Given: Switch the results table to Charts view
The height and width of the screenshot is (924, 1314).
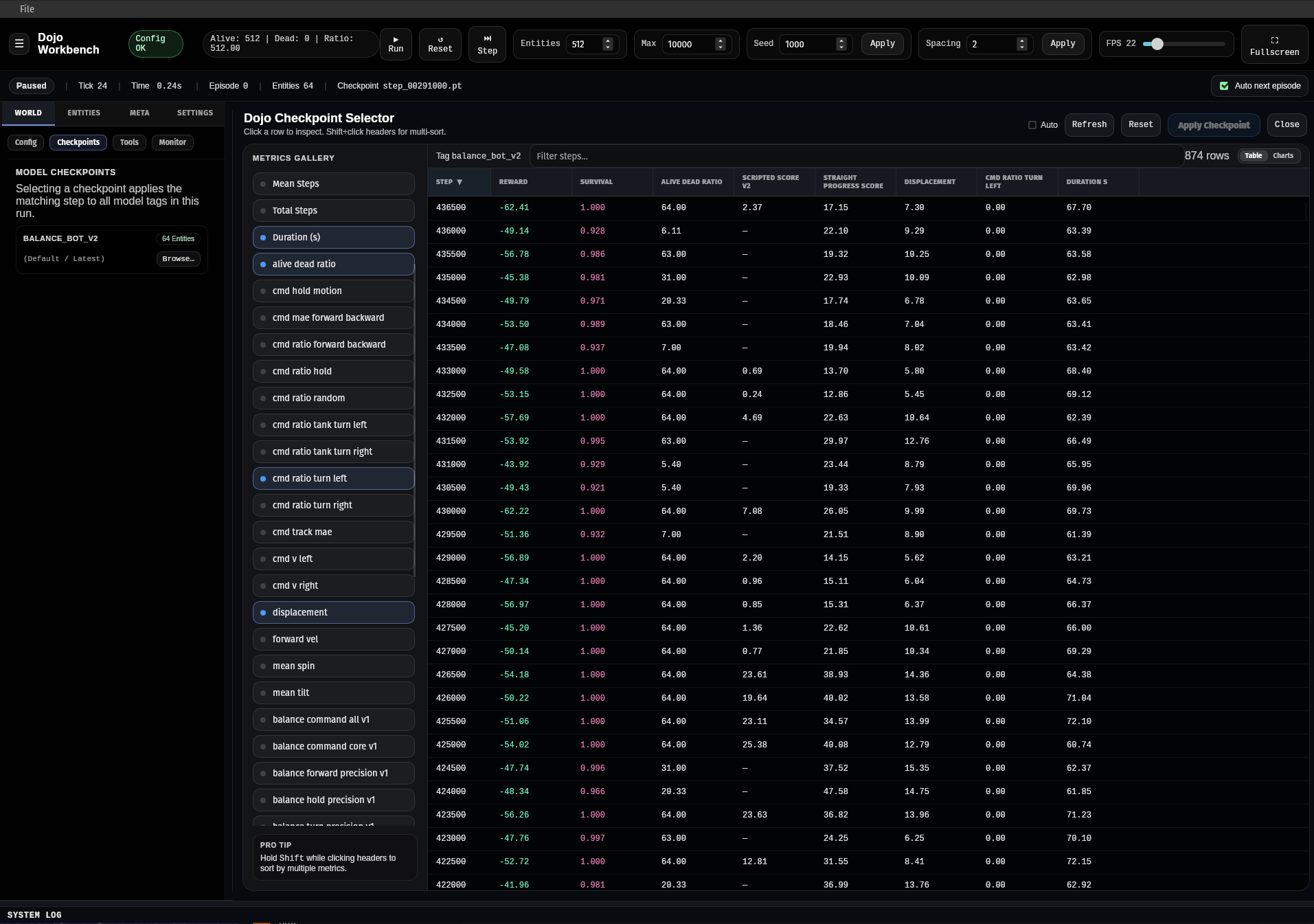Looking at the screenshot, I should [1284, 155].
